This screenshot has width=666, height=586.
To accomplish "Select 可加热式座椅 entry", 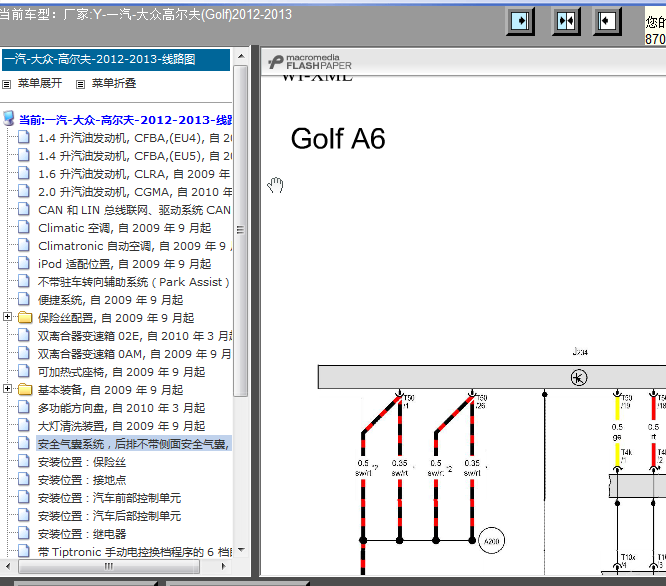I will pyautogui.click(x=121, y=372).
